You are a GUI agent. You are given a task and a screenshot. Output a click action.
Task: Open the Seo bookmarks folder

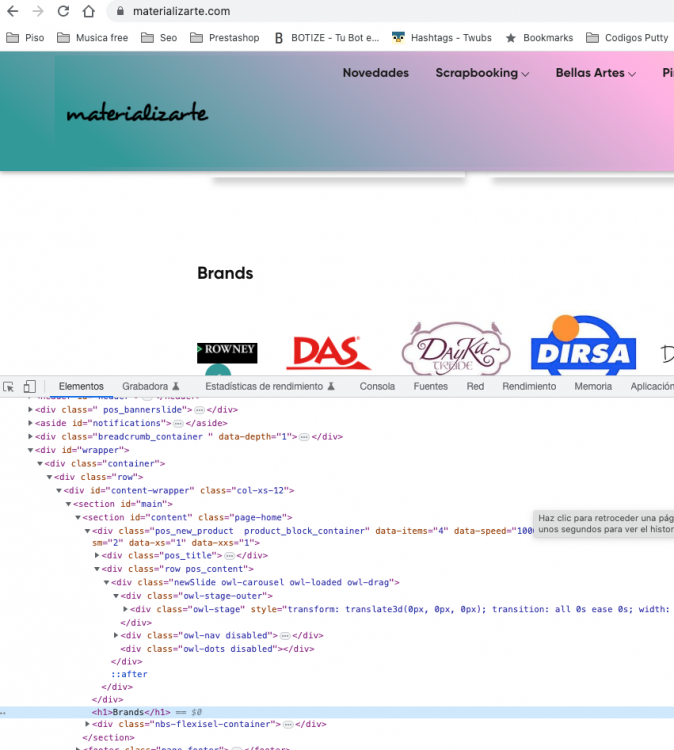pos(159,38)
